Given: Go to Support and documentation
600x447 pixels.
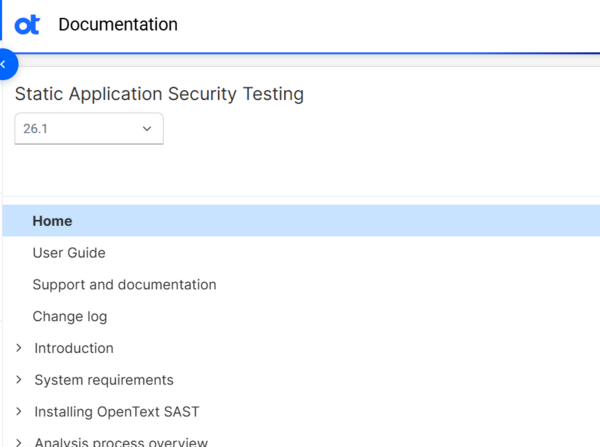Looking at the screenshot, I should (x=124, y=285).
